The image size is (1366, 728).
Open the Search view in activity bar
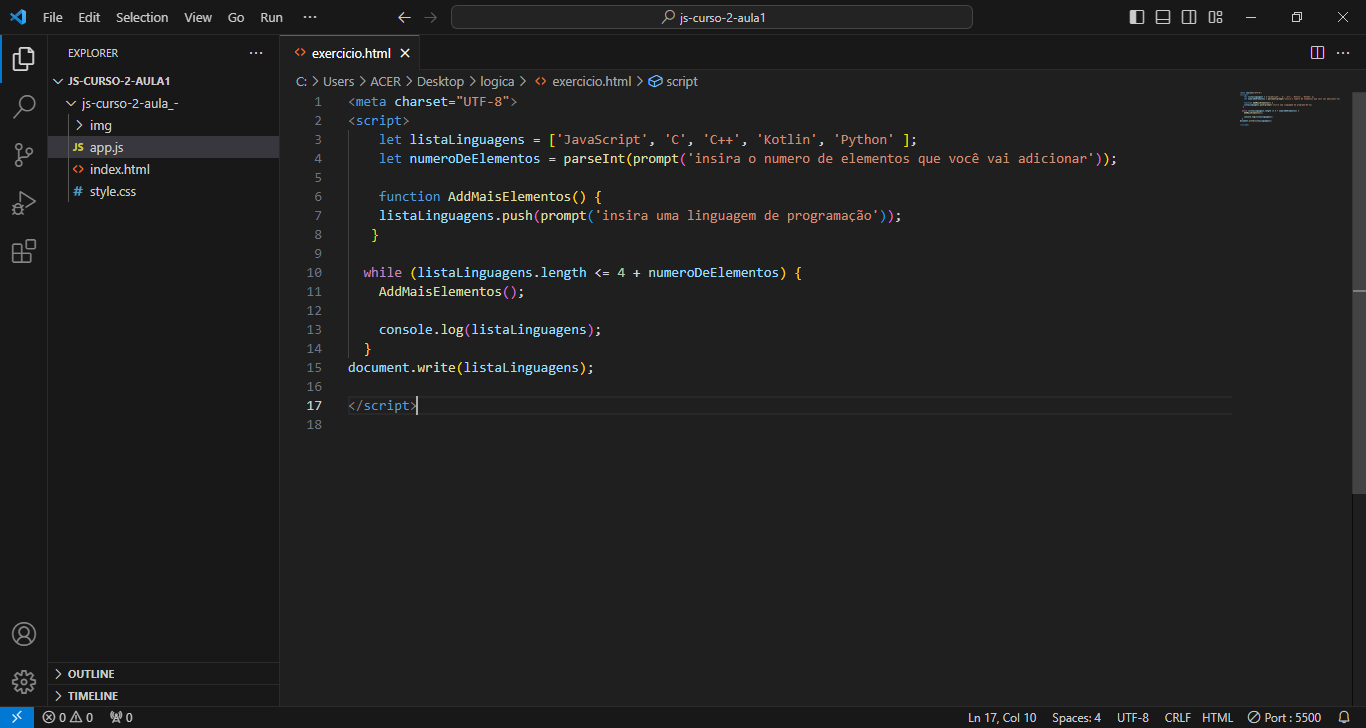click(x=24, y=106)
